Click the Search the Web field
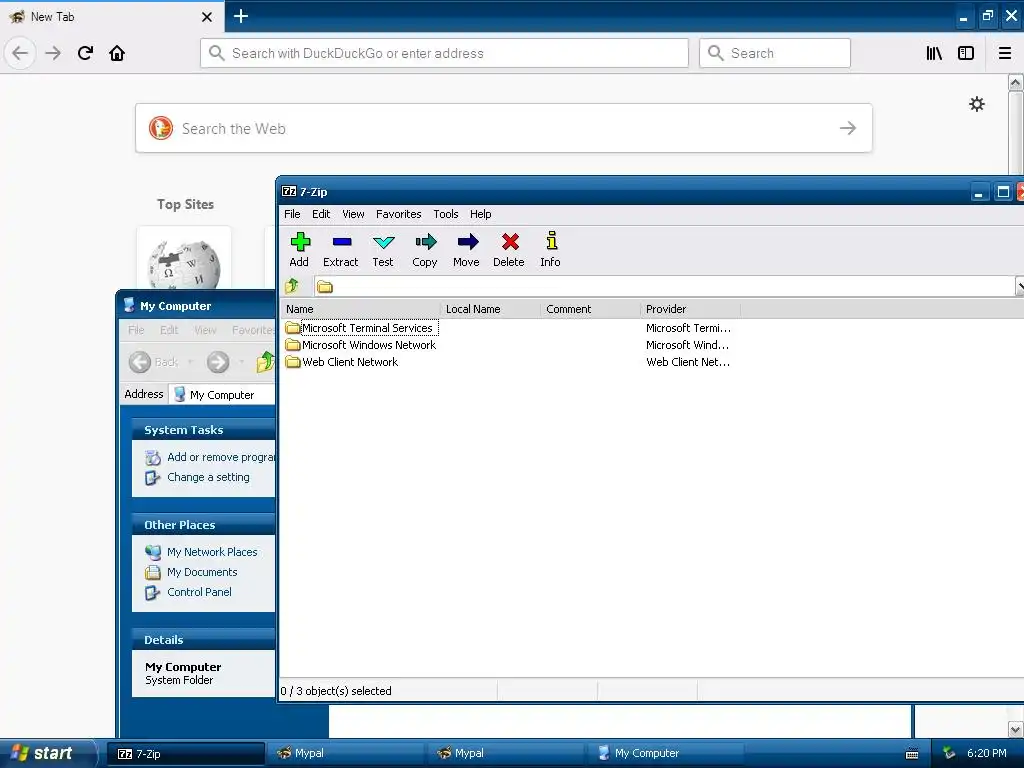Screen dimensions: 1024x768 coord(504,128)
